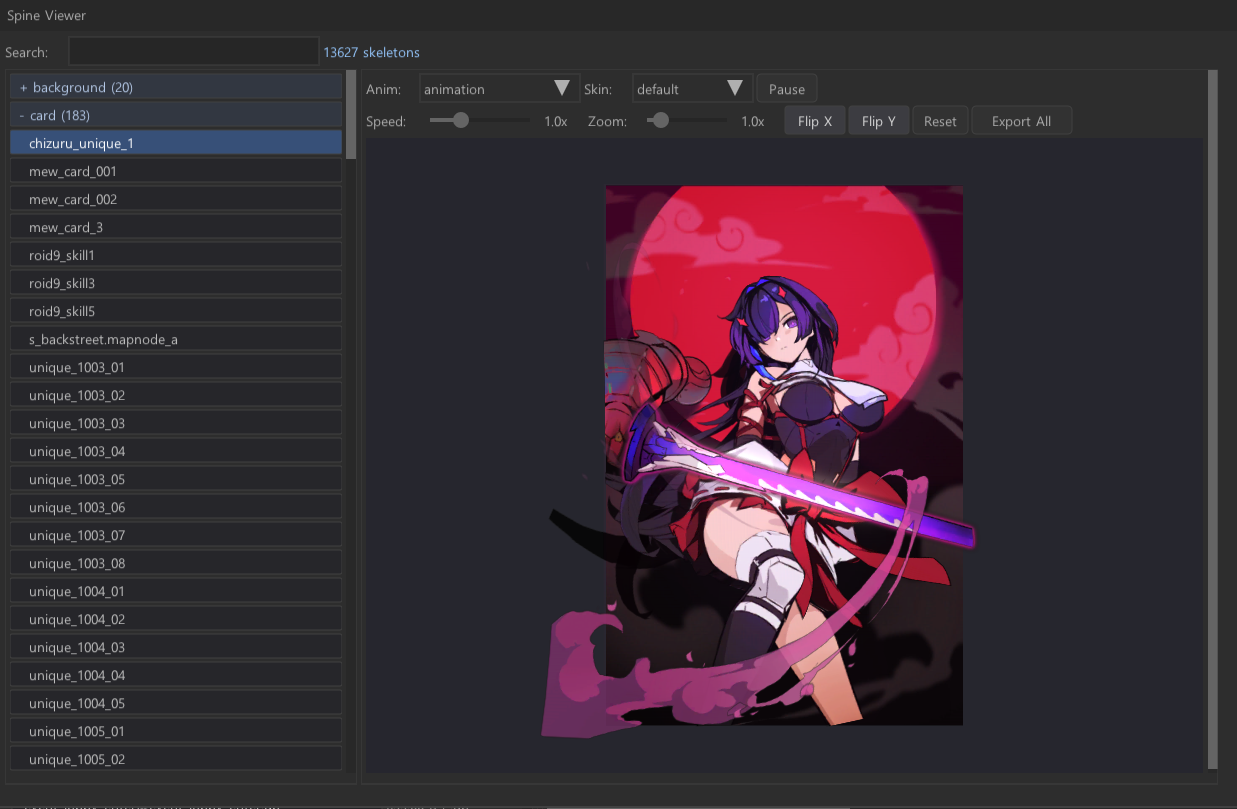Focus the Search input field
This screenshot has height=809, width=1237.
tap(193, 51)
